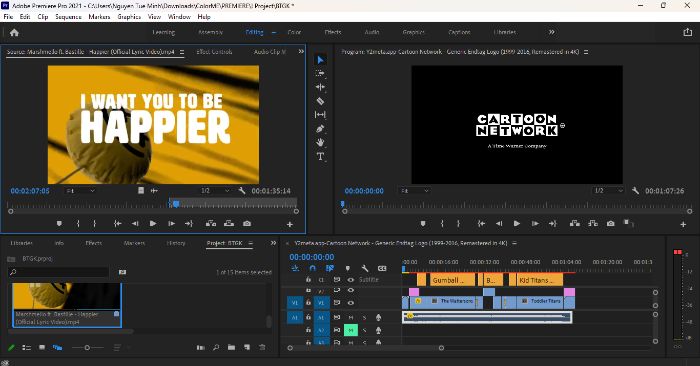Export frame from Program monitor

610,224
